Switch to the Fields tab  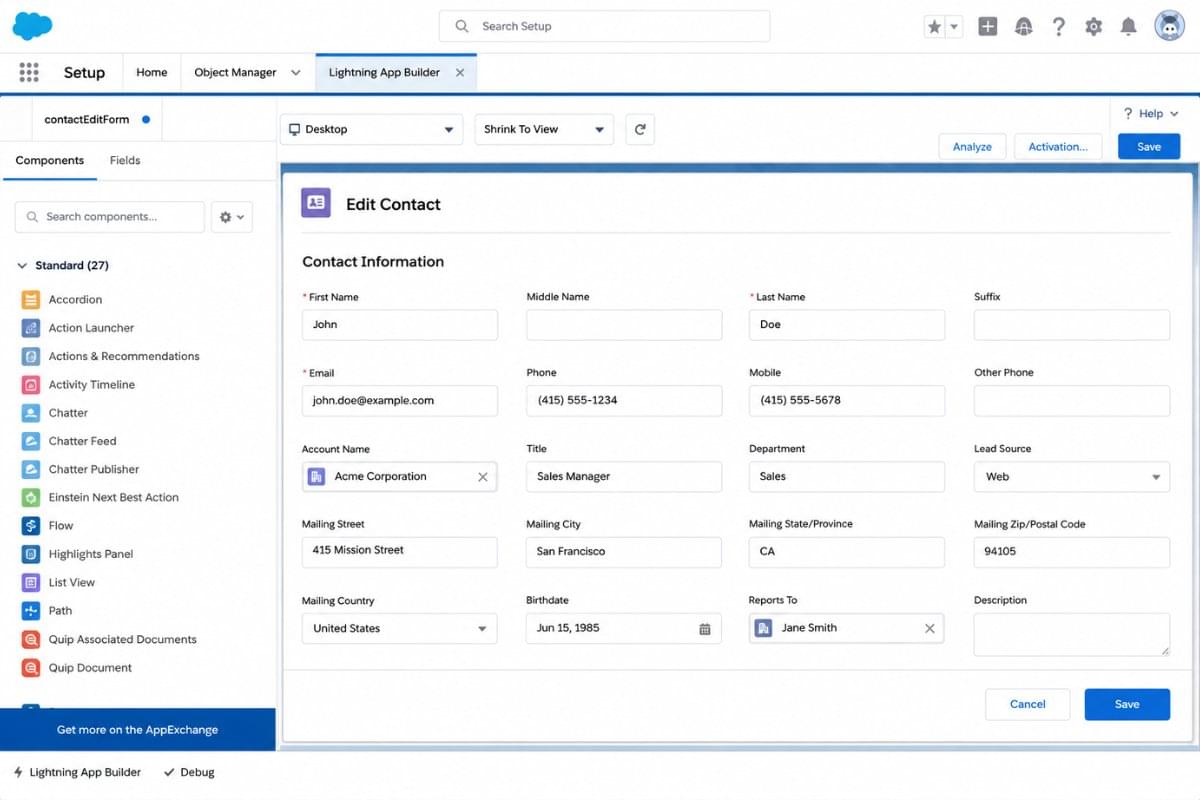click(x=125, y=160)
